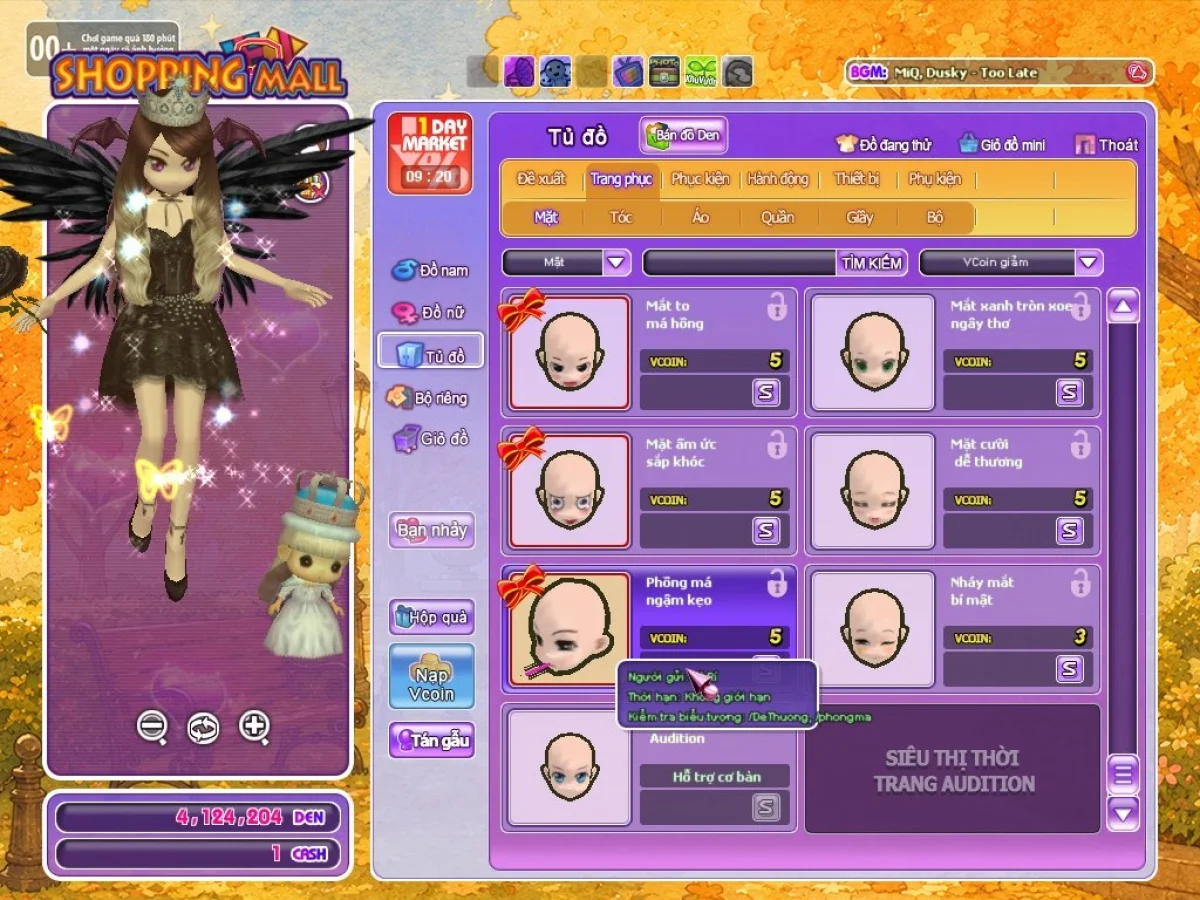1200x900 pixels.
Task: Click the S button for Mắt to má hồng
Action: [766, 393]
